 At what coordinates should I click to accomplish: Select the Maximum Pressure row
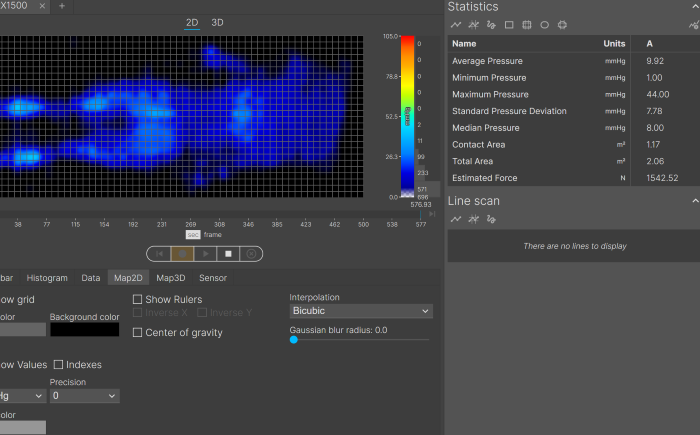(x=574, y=94)
